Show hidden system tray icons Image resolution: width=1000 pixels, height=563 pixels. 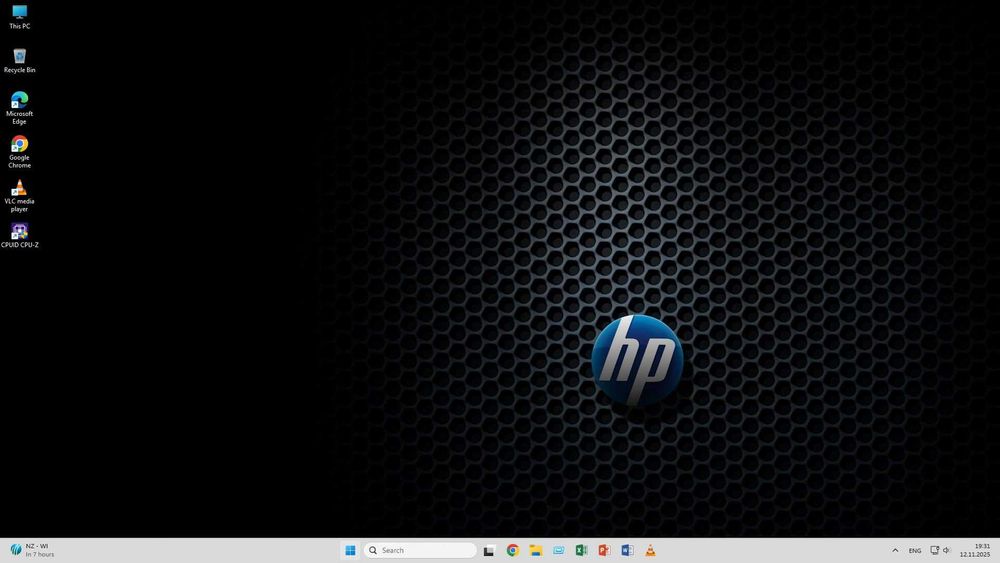[x=895, y=550]
